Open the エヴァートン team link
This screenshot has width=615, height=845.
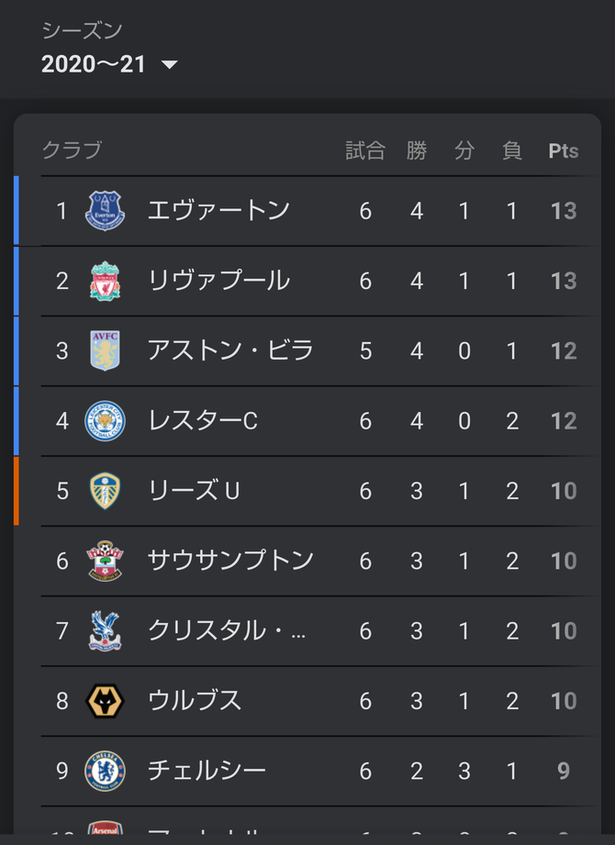point(219,211)
